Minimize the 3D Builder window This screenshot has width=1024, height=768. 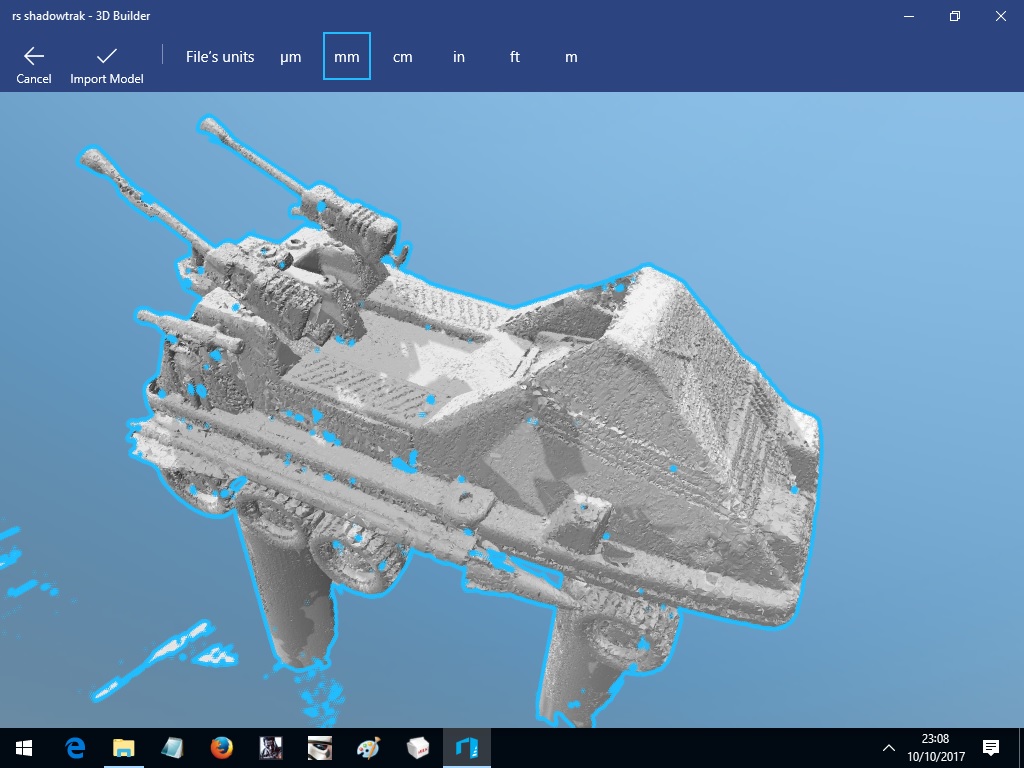coord(909,16)
